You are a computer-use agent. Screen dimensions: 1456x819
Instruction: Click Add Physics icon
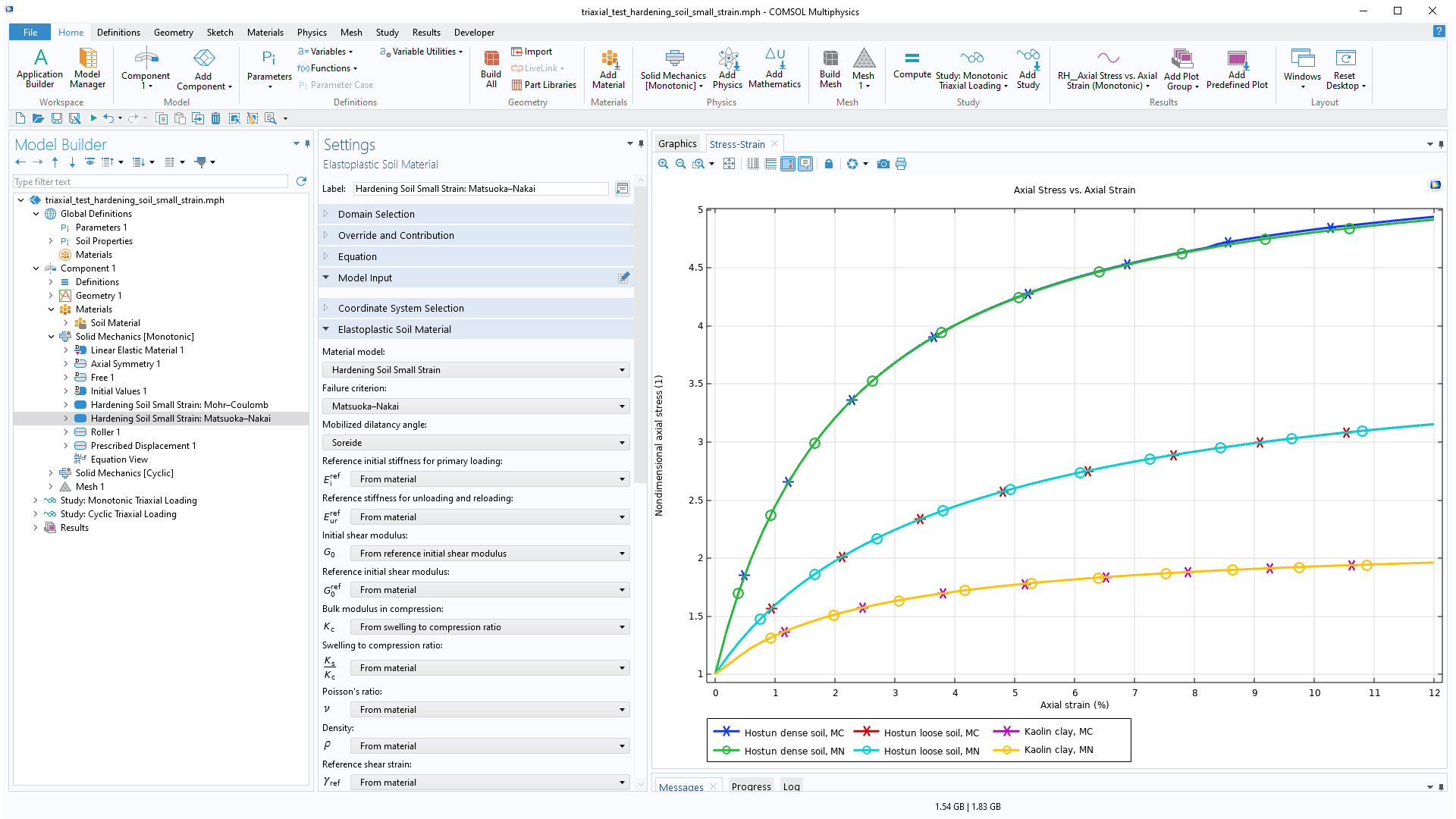(x=727, y=68)
